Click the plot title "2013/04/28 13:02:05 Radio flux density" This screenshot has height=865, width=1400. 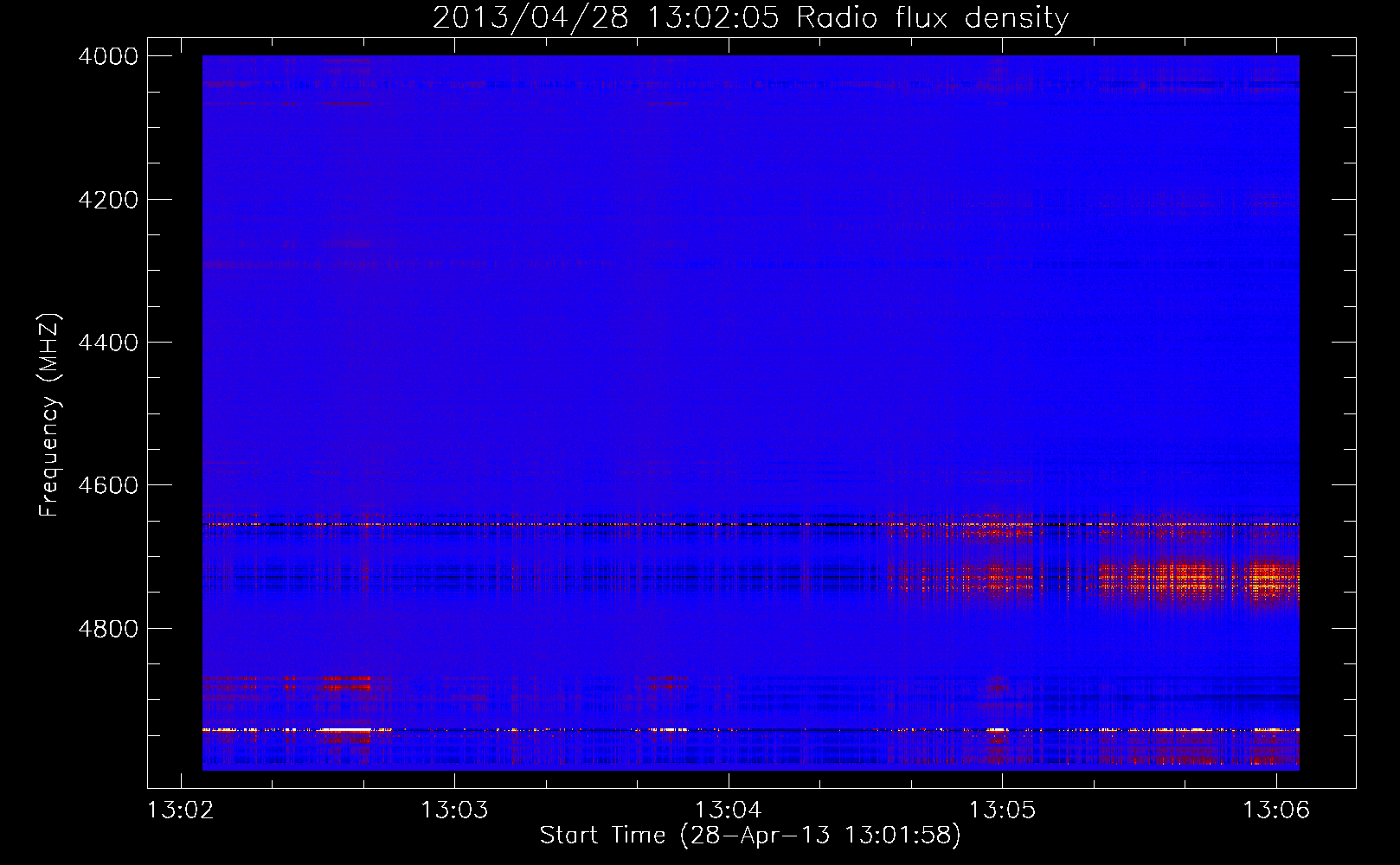point(750,17)
